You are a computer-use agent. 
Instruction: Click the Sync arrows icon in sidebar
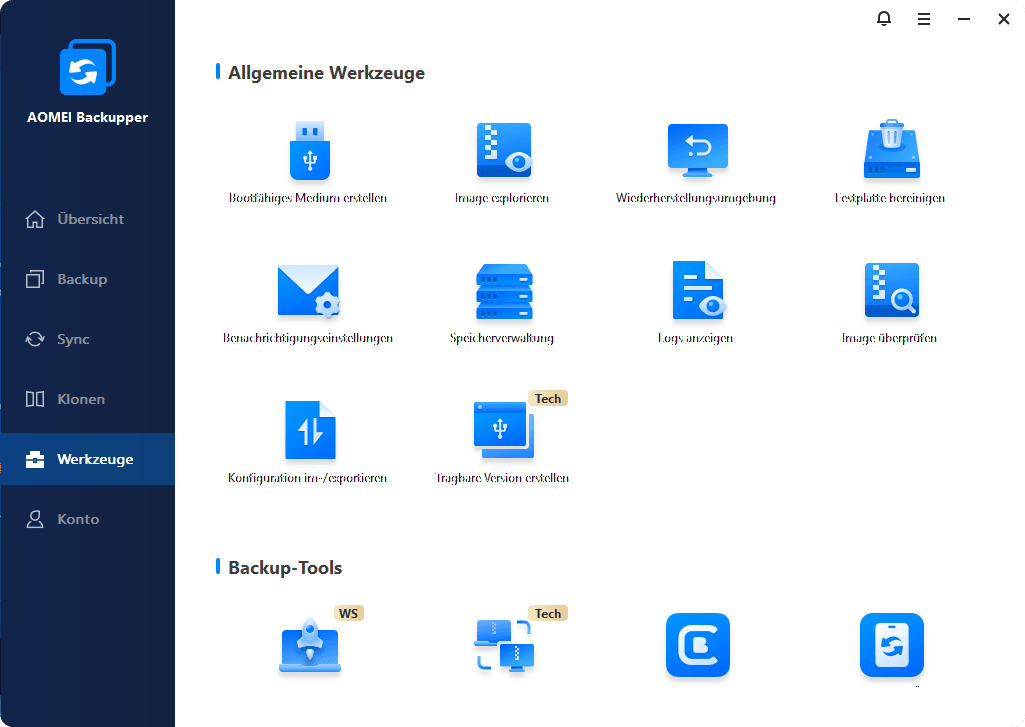click(x=35, y=339)
